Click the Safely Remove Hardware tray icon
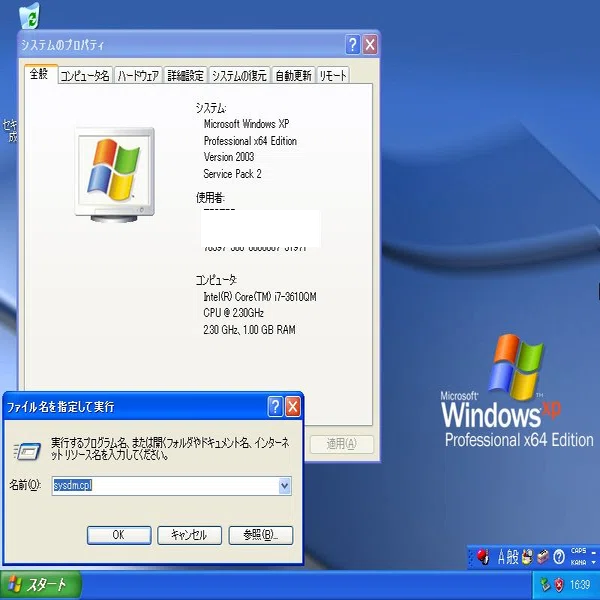Viewport: 600px width, 600px height. click(545, 585)
